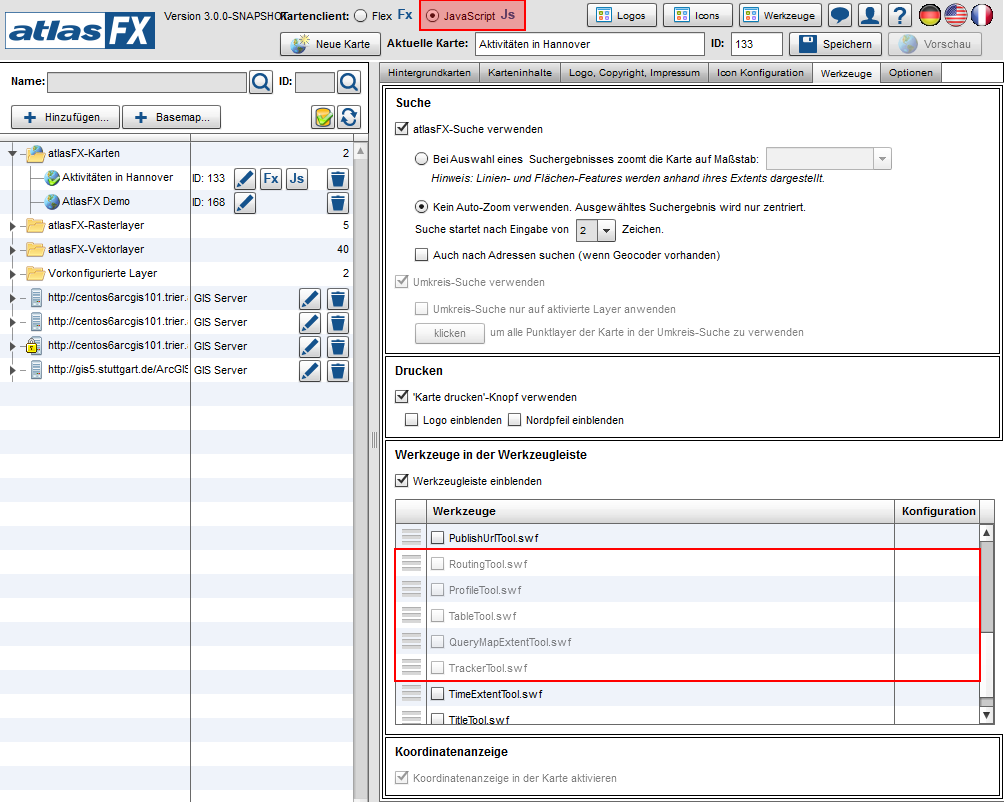Screen dimensions: 1004x802
Task: Select the Flex map client radio button
Action: tap(360, 16)
